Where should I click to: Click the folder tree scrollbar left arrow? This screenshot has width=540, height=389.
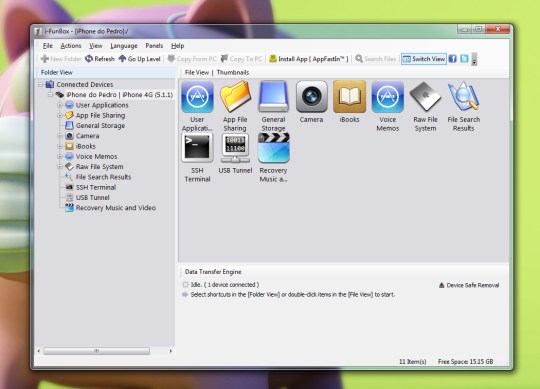[x=39, y=351]
